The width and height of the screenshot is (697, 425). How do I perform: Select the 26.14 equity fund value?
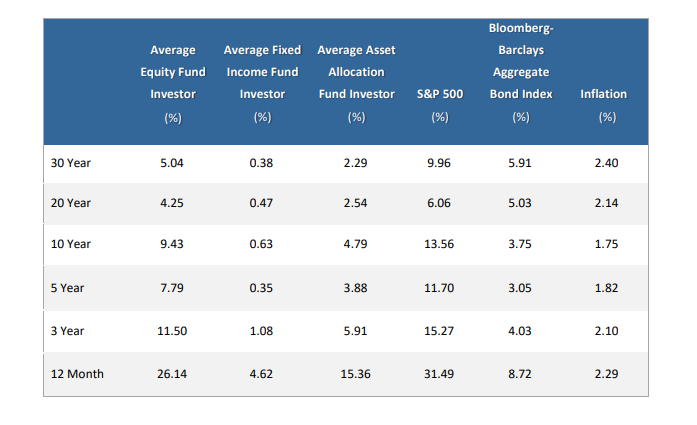[x=173, y=374]
